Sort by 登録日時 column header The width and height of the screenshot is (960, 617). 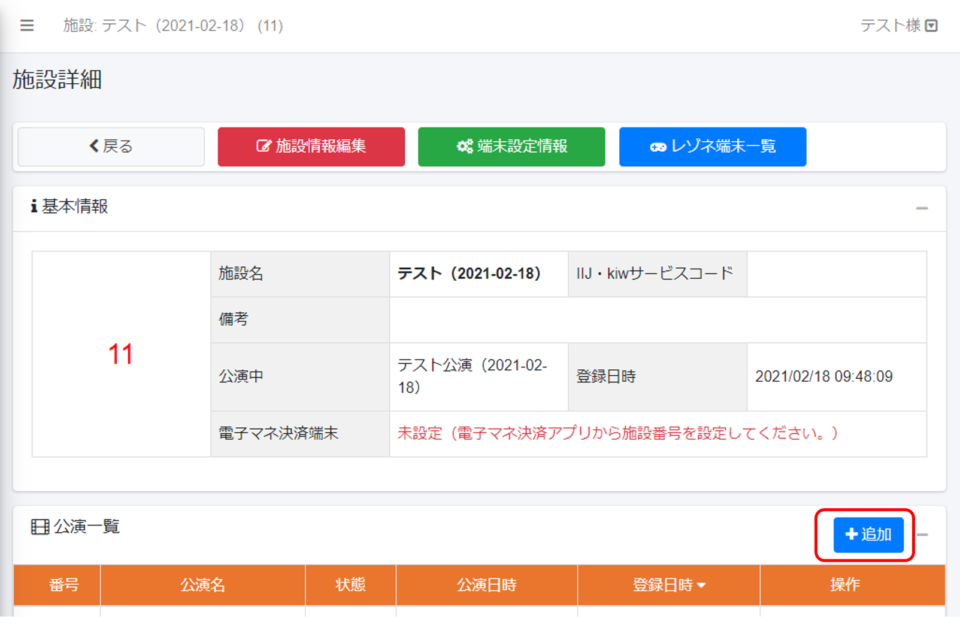coord(668,585)
